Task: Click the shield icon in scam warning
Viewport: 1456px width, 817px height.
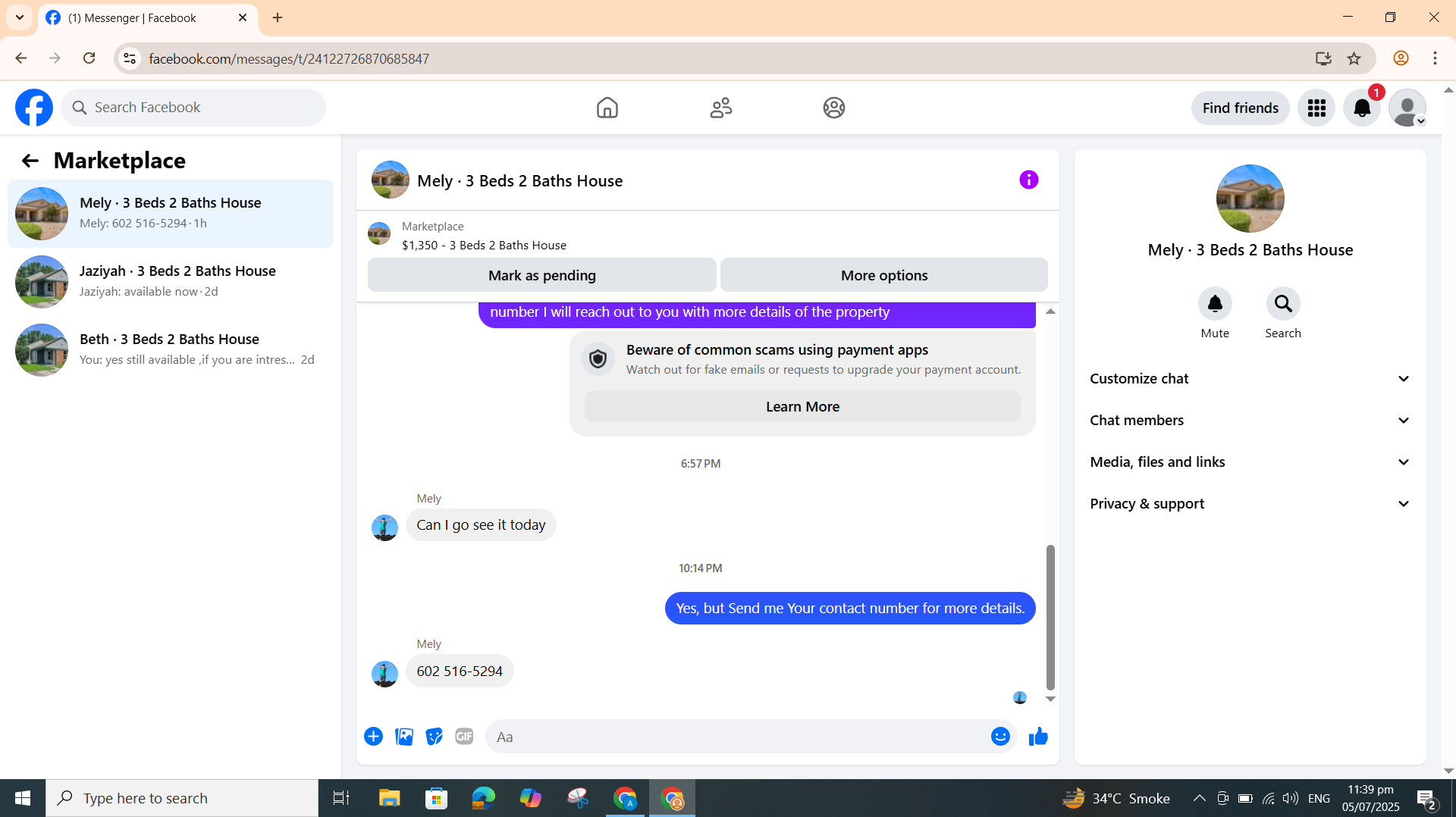Action: pyautogui.click(x=598, y=359)
